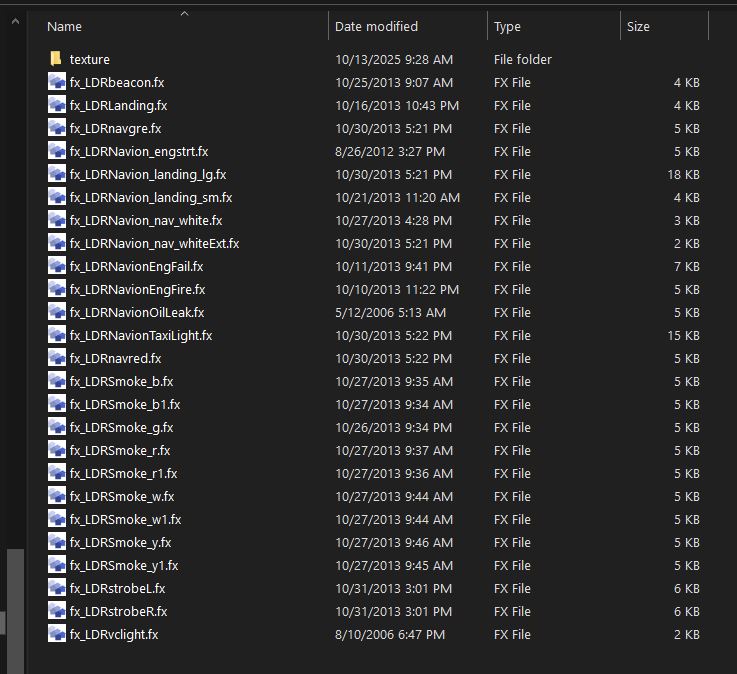Viewport: 737px width, 674px height.
Task: Select the fx_LDRSmoke_r.fx file icon
Action: [57, 450]
